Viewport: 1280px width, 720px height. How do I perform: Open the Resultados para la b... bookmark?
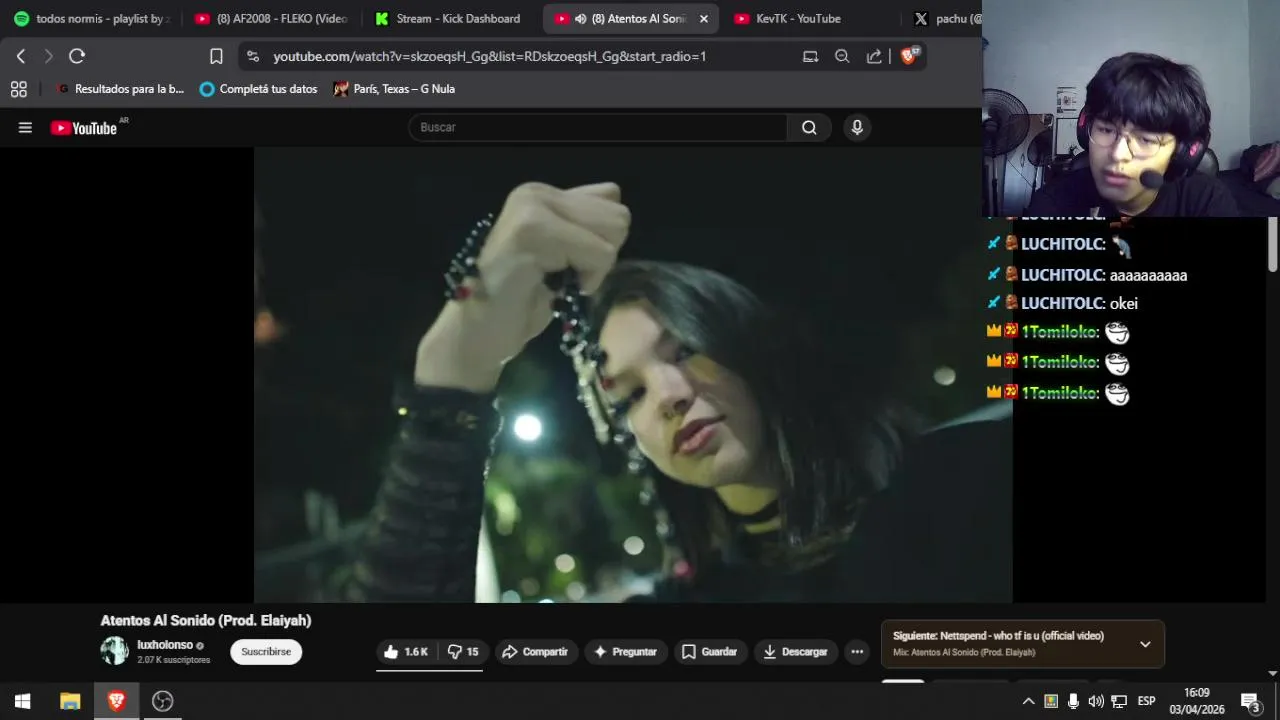(120, 89)
